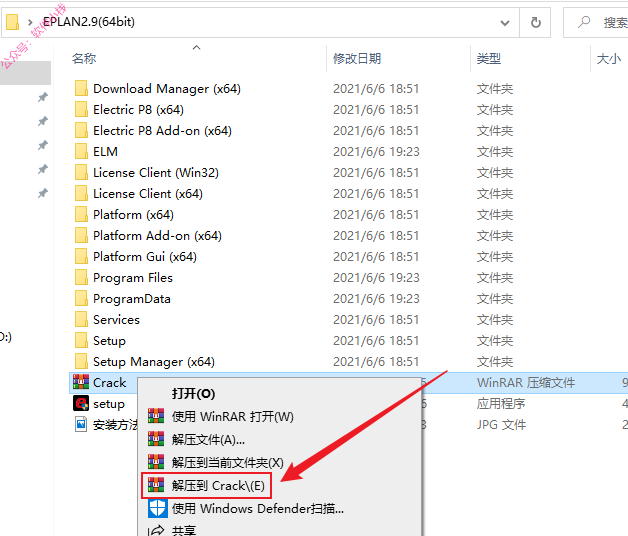Click the Crack WinRAR archive icon
Viewport: 628px width, 536px height.
point(81,383)
